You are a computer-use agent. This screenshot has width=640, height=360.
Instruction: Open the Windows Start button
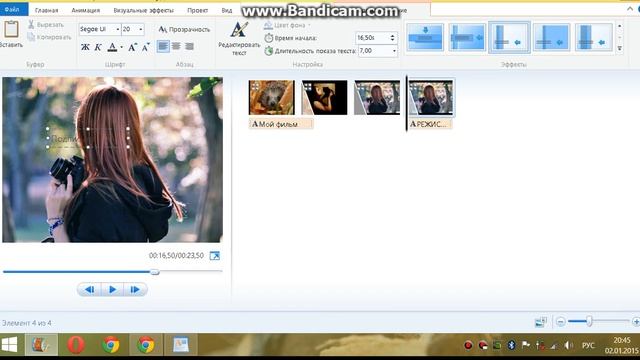9,345
